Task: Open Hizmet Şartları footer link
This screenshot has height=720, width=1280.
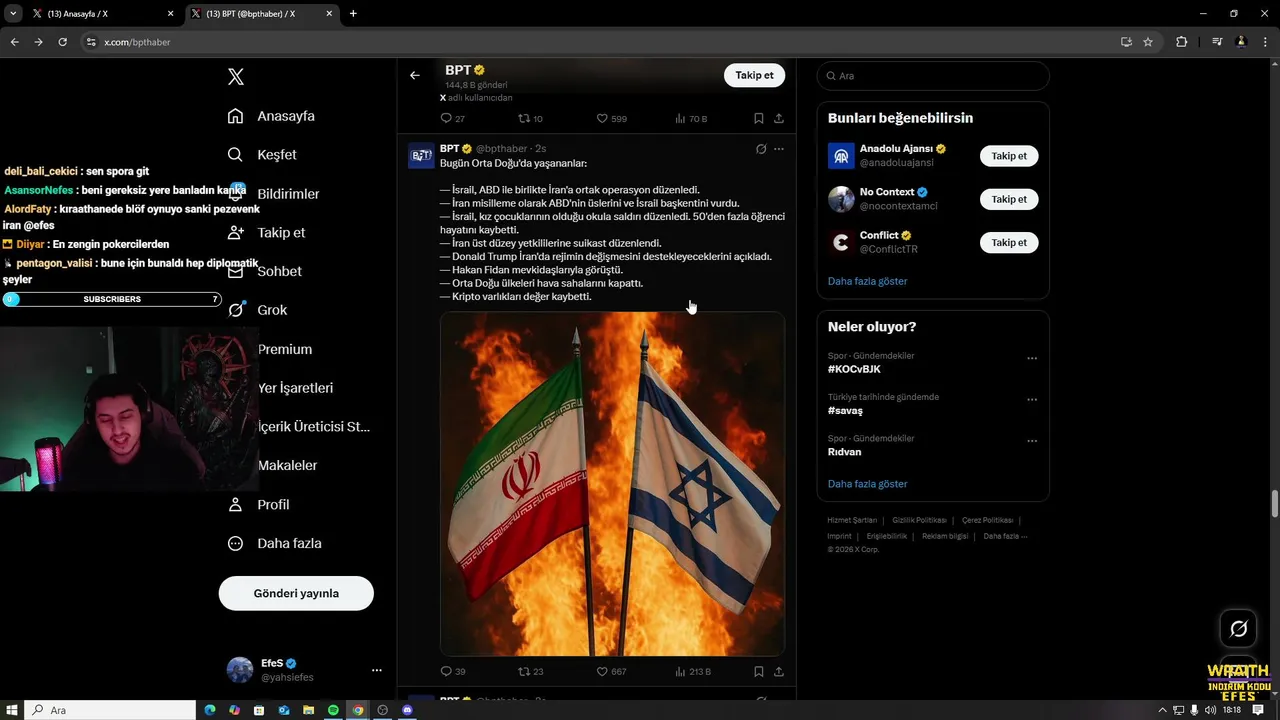Action: (852, 520)
